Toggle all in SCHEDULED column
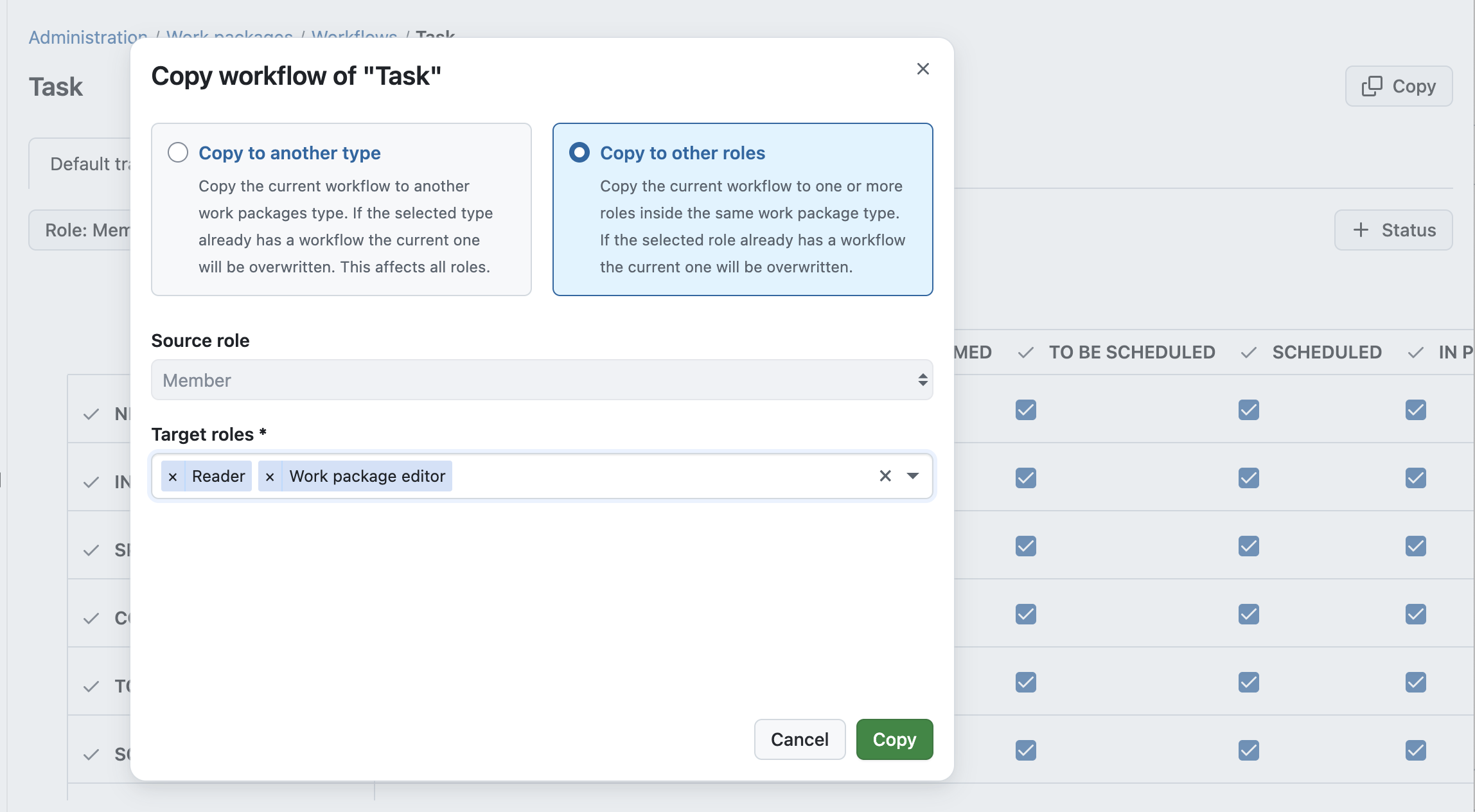Image resolution: width=1475 pixels, height=812 pixels. [x=1249, y=352]
